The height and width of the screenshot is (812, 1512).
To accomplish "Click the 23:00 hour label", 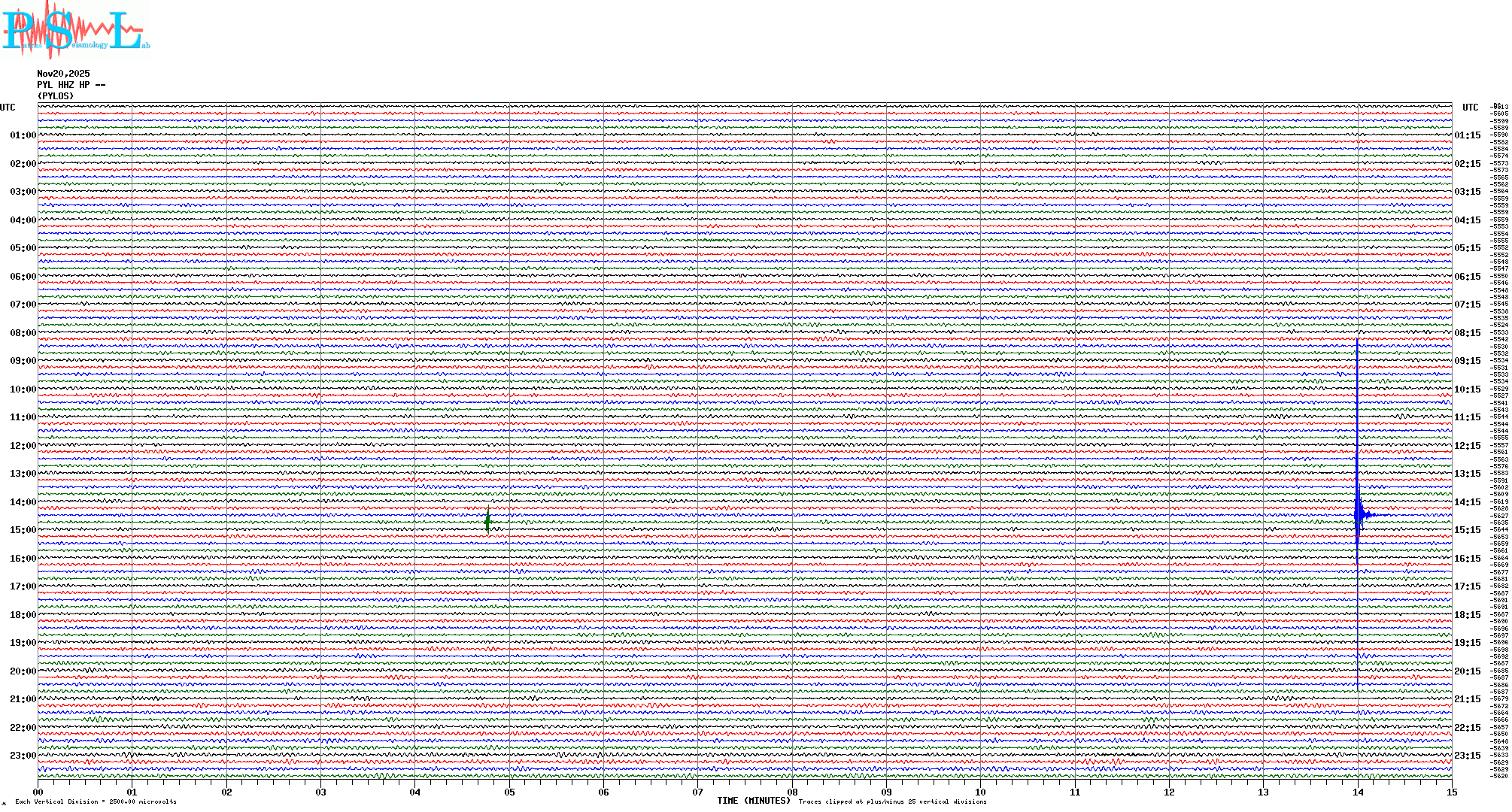I will [23, 756].
